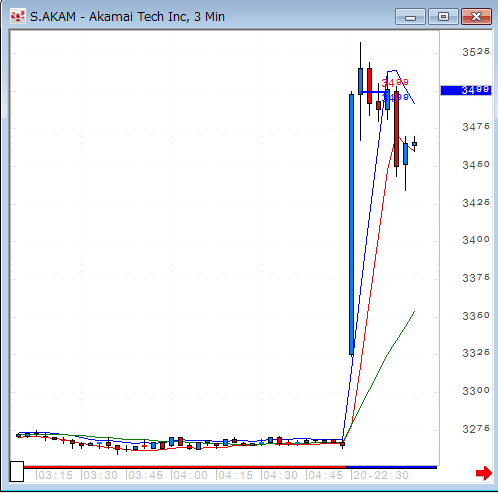Click the 3350 price axis label
This screenshot has height=493, width=498.
tap(476, 315)
